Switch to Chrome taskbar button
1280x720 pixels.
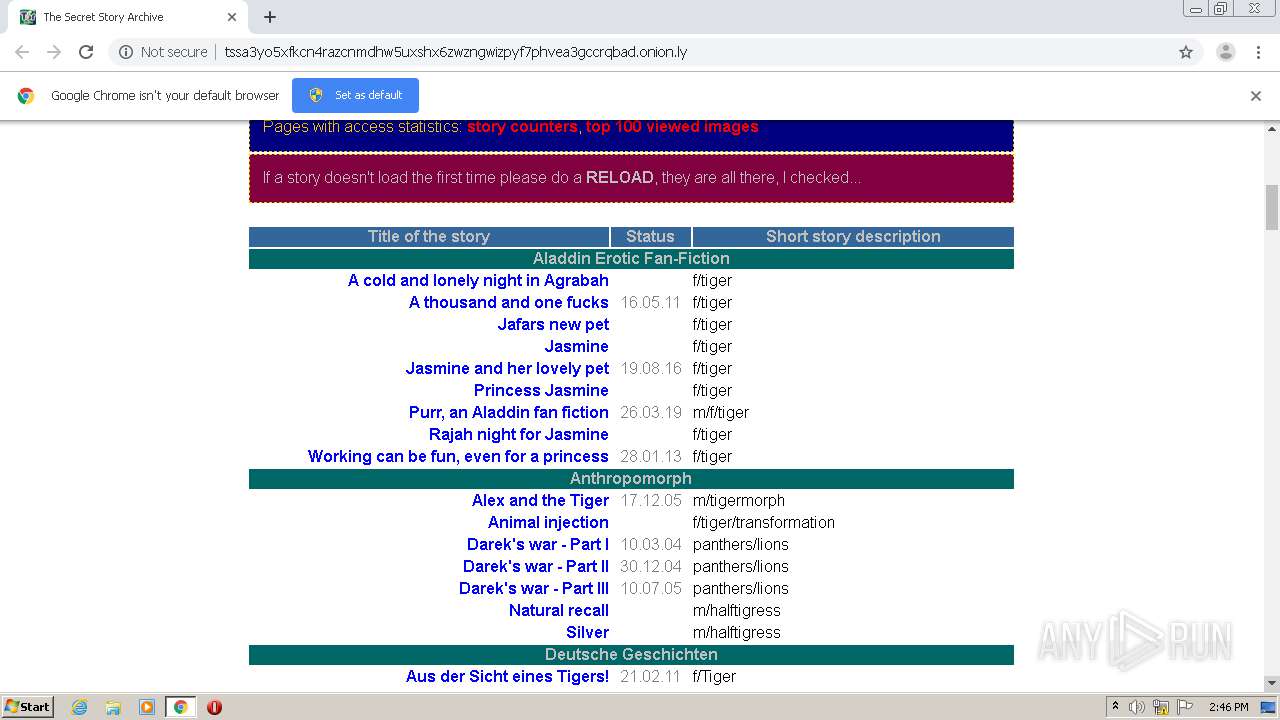point(180,707)
